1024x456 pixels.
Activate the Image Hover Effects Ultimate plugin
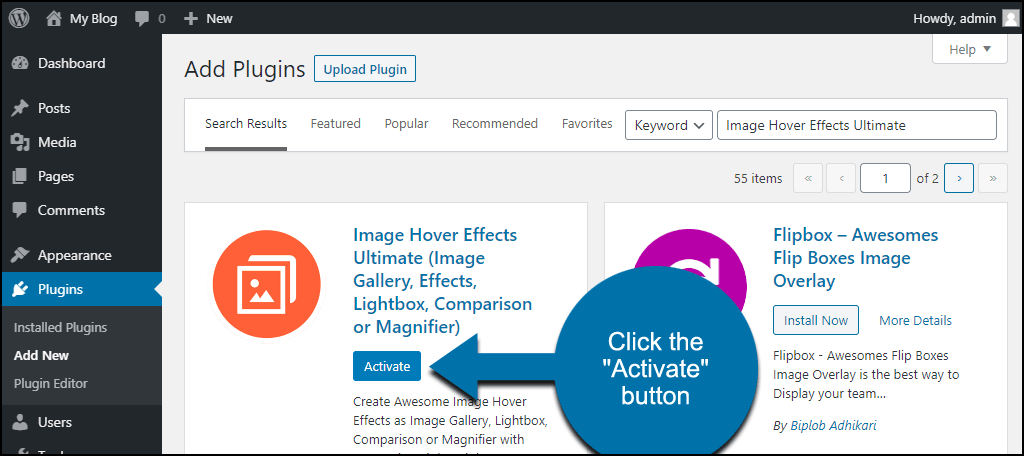pyautogui.click(x=387, y=366)
